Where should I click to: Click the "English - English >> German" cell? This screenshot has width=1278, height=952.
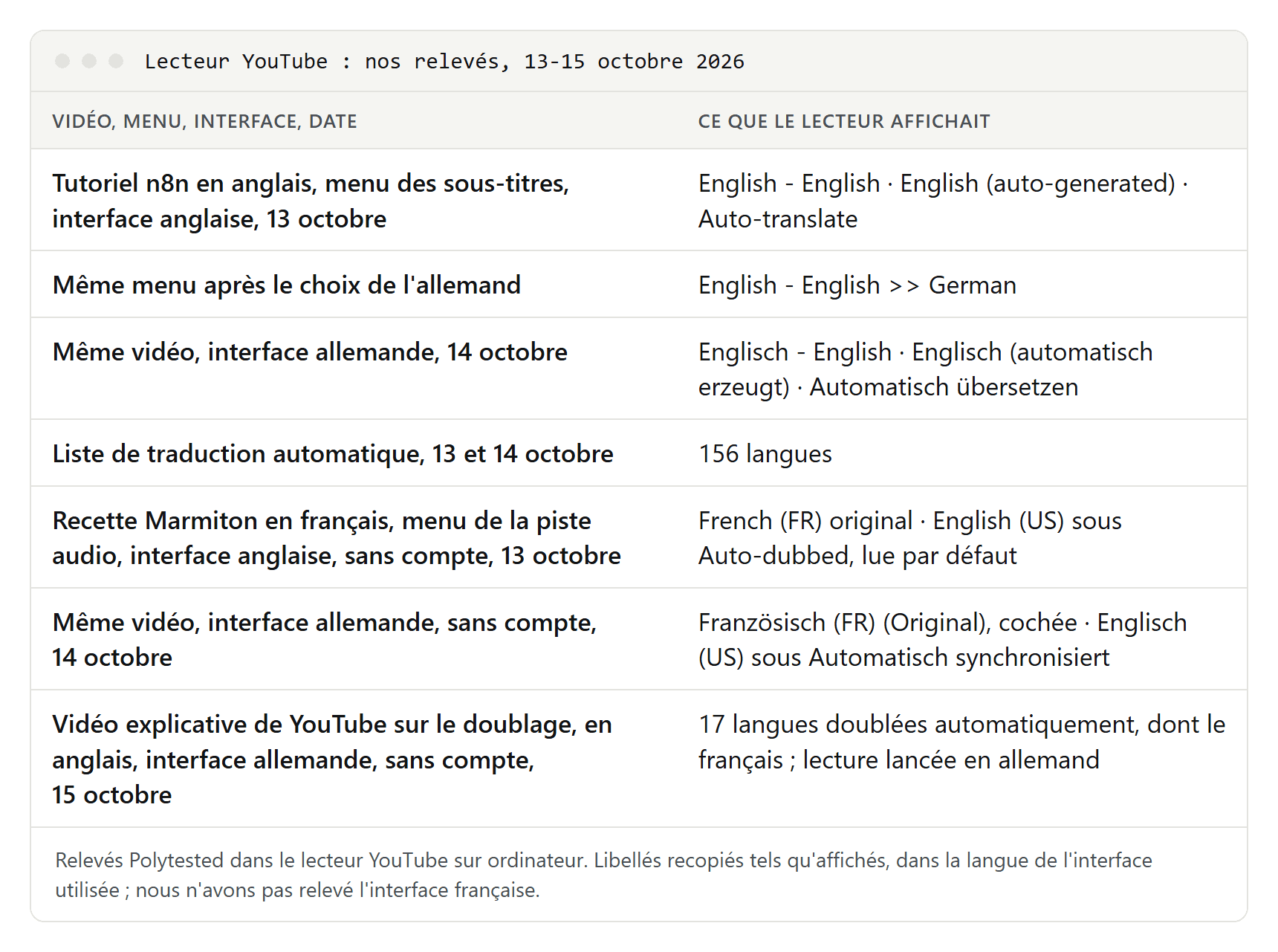coord(857,285)
